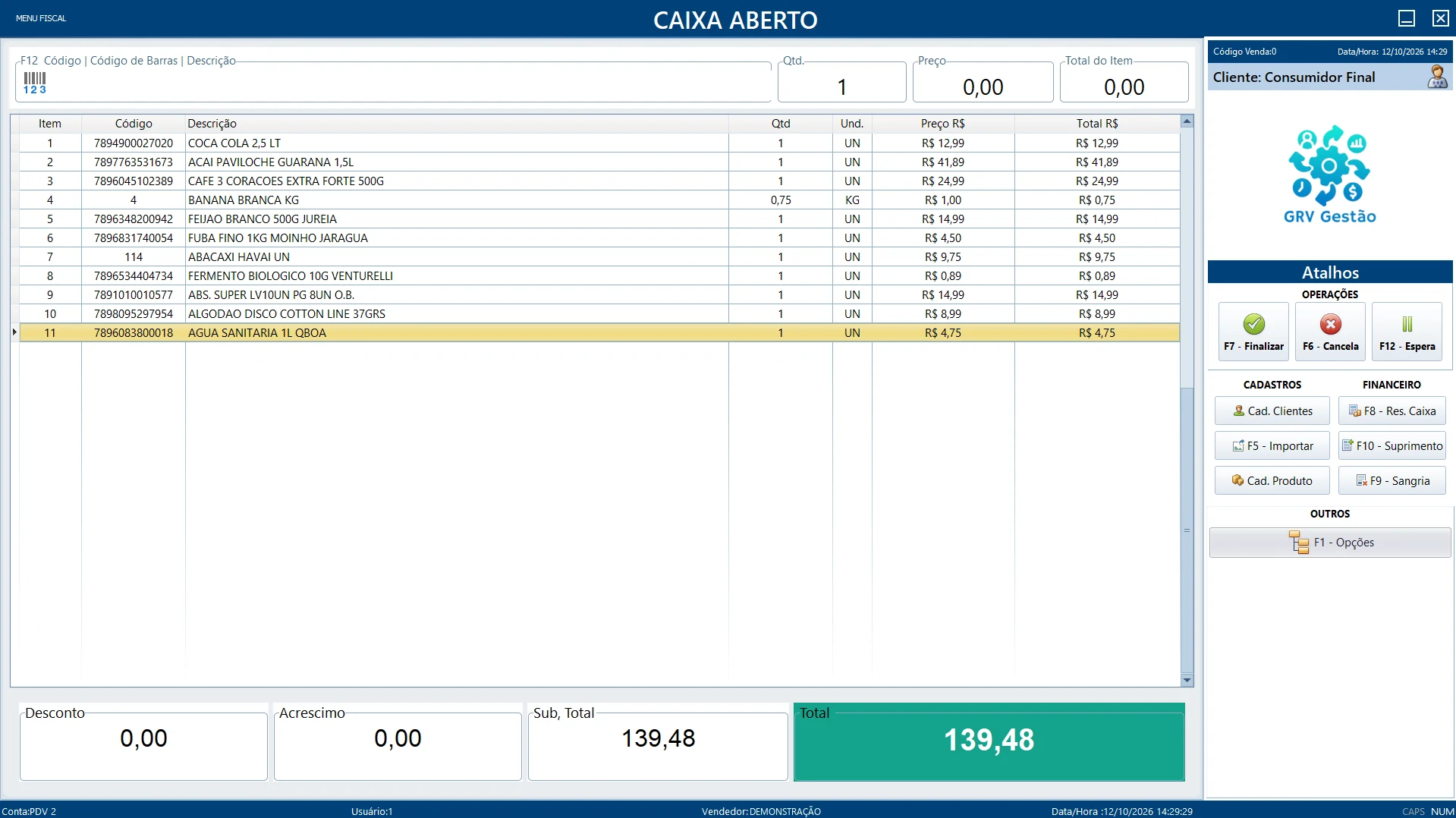
Task: Click the Qtd column header
Action: [x=781, y=124]
